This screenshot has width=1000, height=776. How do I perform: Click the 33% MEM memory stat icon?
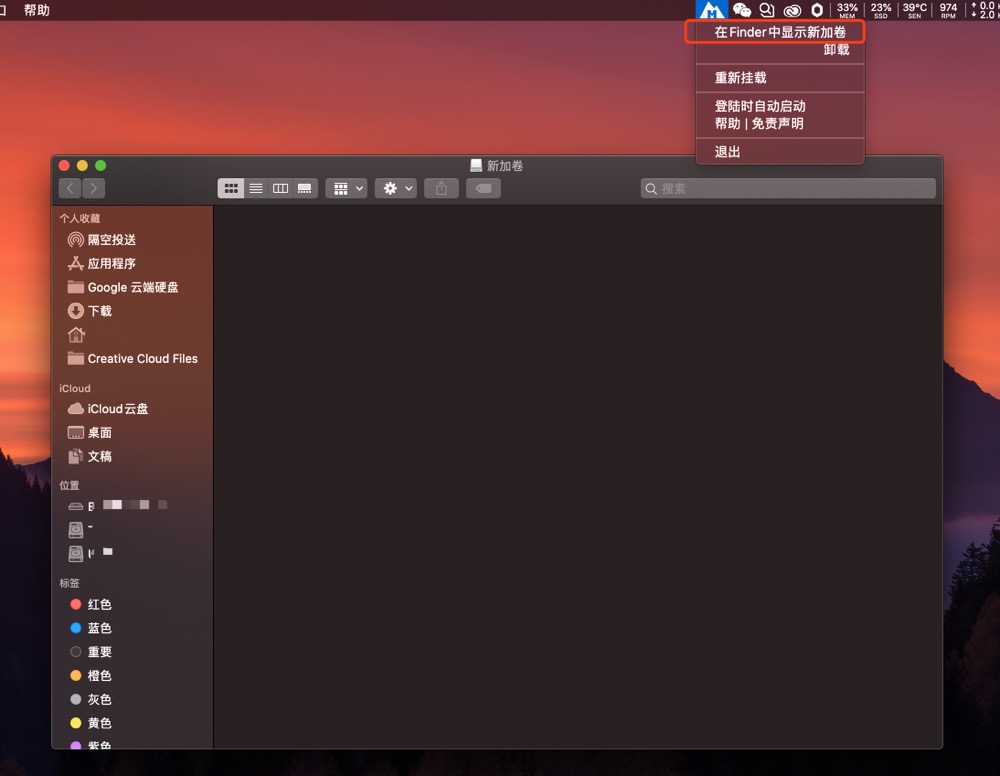846,9
